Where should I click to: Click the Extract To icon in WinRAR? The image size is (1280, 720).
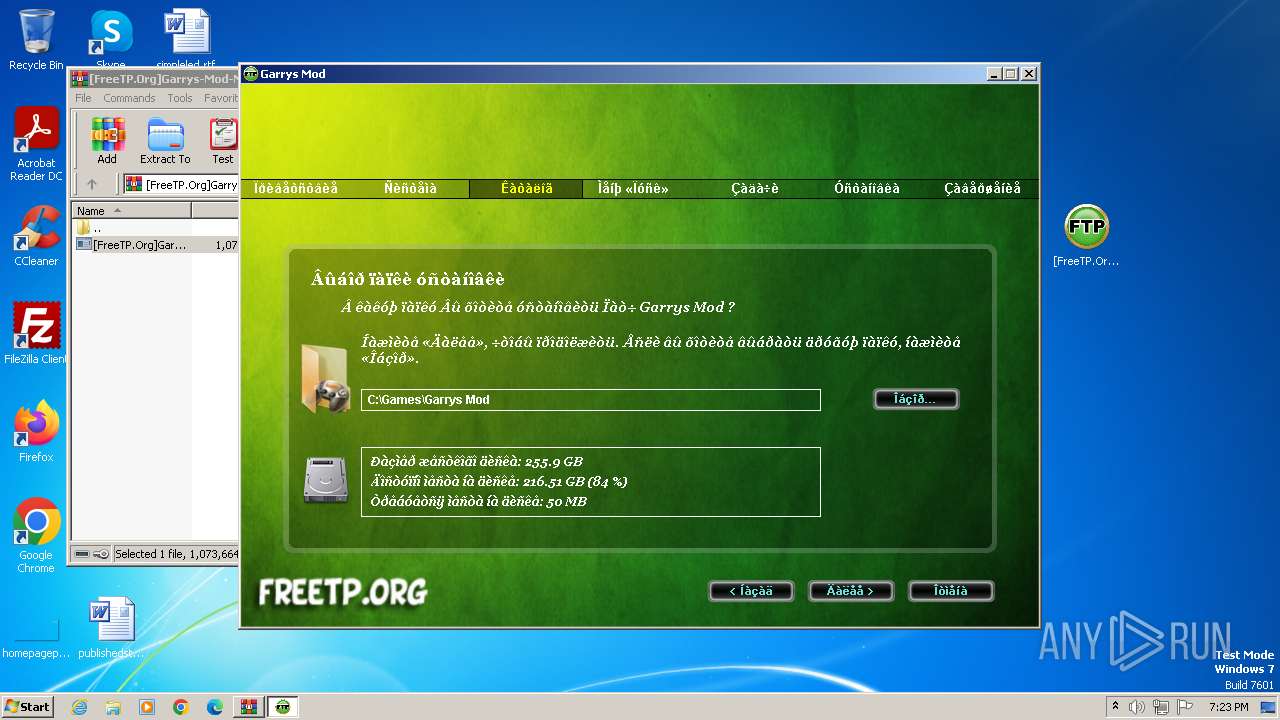click(x=165, y=141)
